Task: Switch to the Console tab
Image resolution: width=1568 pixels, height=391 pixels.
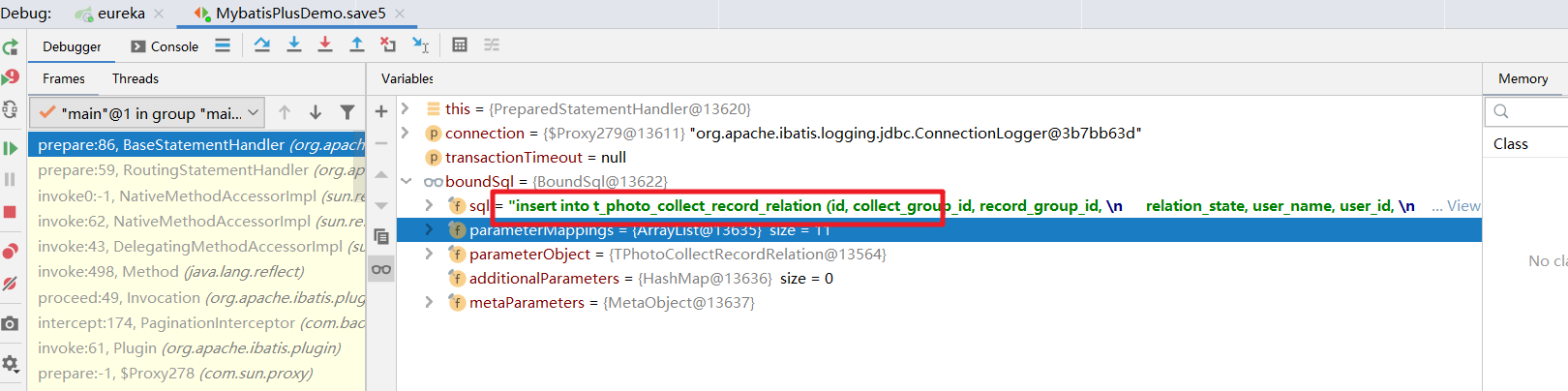Action: click(165, 46)
